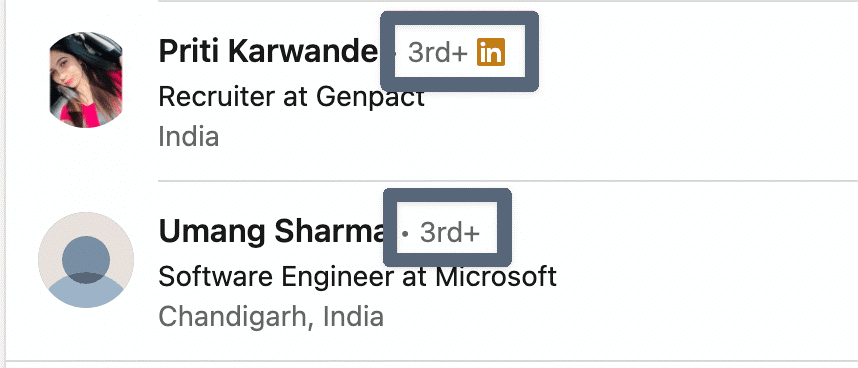Image resolution: width=858 pixels, height=368 pixels.
Task: Click highlight box border around Priti's 3rd+ badge
Action: tap(460, 17)
